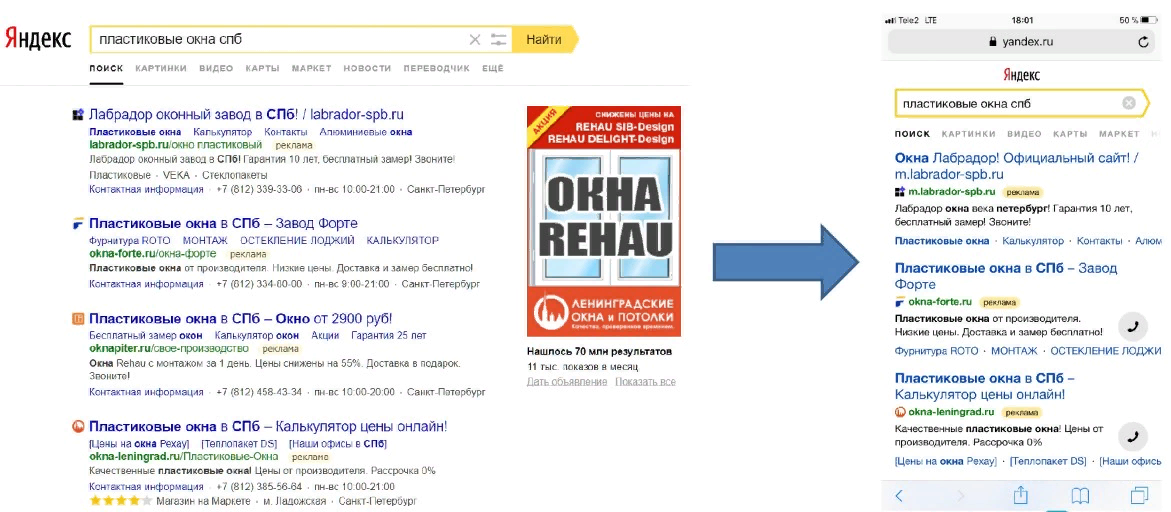The width and height of the screenshot is (1171, 512).
Task: Tap МОНТАЖ sitelink on mobile result
Action: [1014, 351]
